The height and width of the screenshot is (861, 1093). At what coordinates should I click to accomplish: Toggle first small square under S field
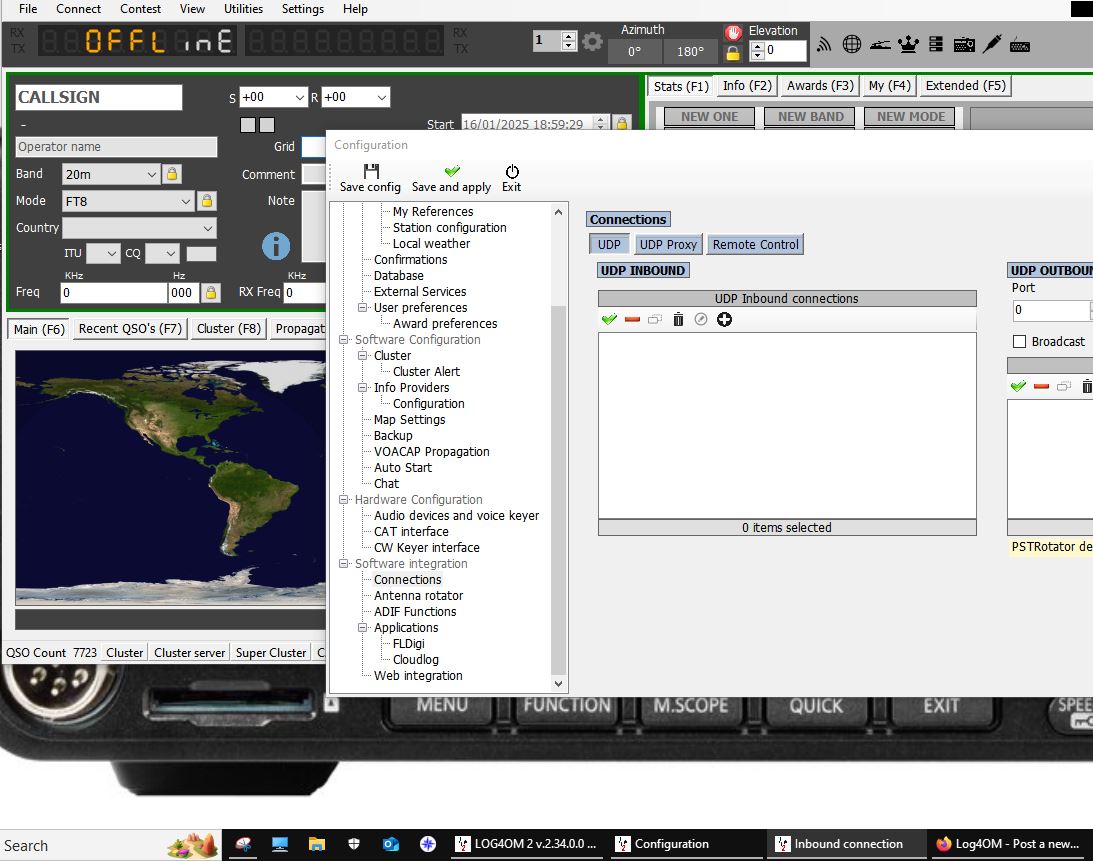coord(247,125)
